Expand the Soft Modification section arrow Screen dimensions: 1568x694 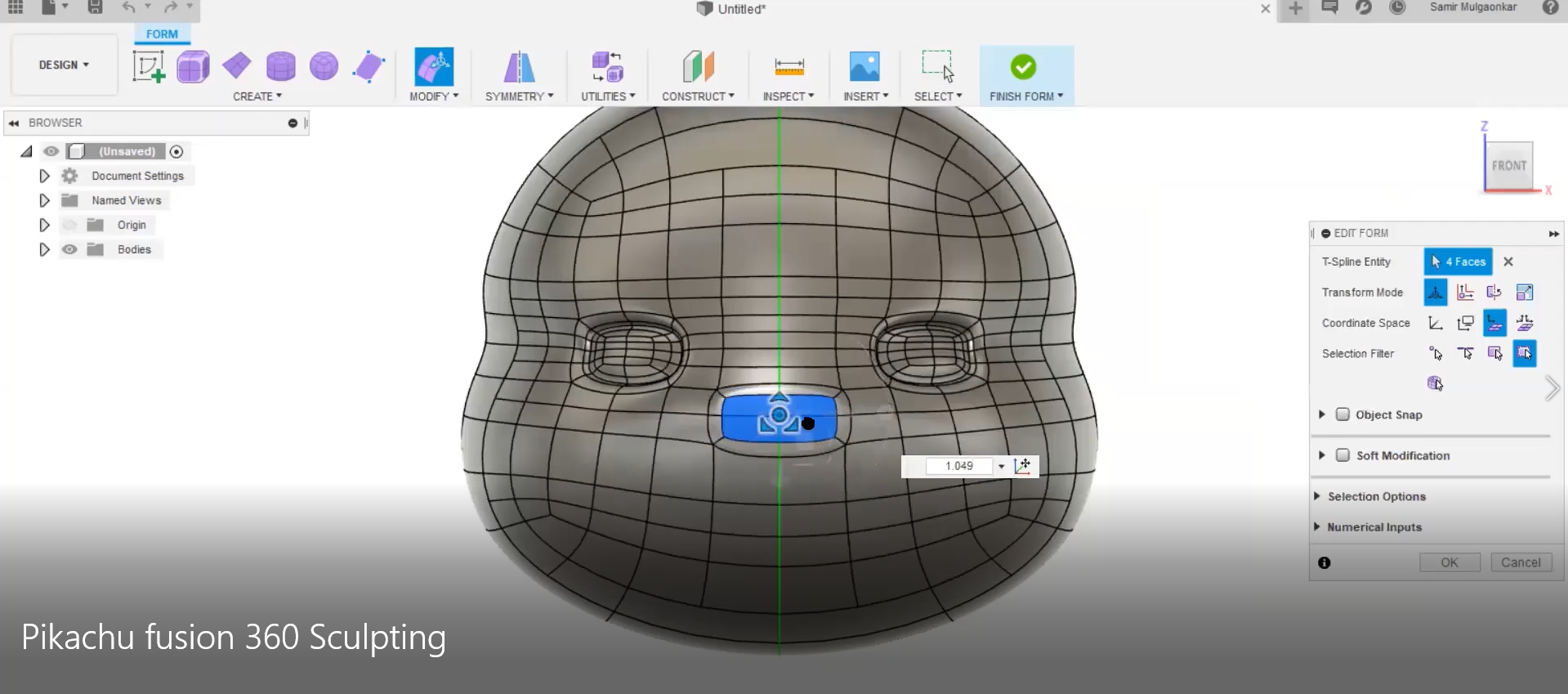pos(1321,455)
